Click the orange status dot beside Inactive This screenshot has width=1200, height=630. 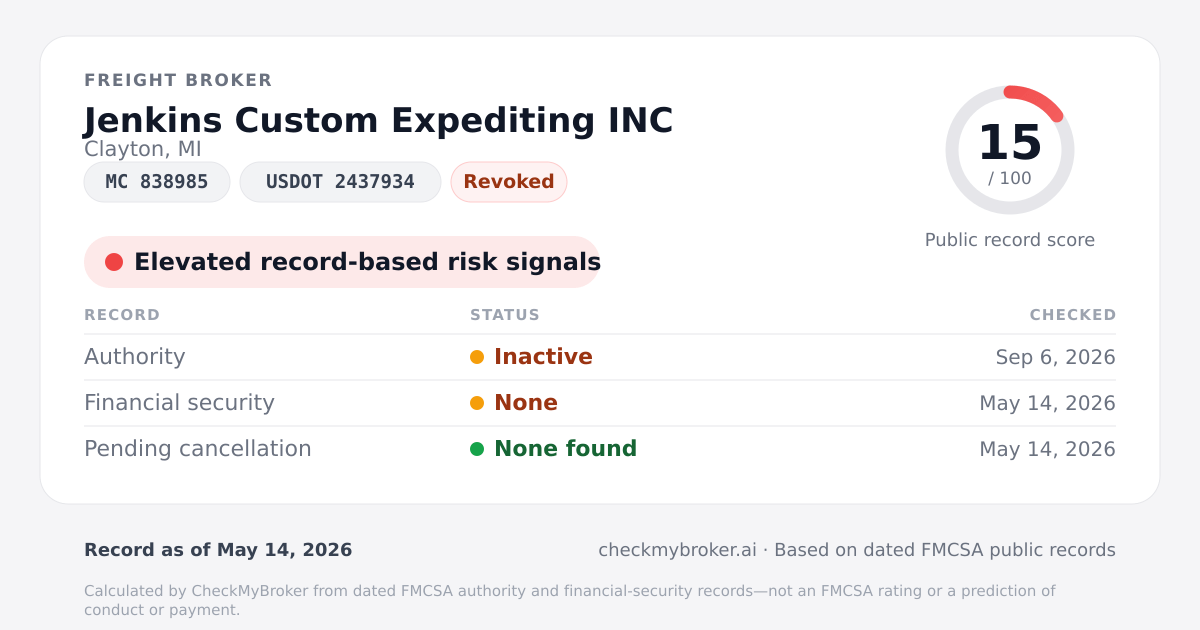477,357
